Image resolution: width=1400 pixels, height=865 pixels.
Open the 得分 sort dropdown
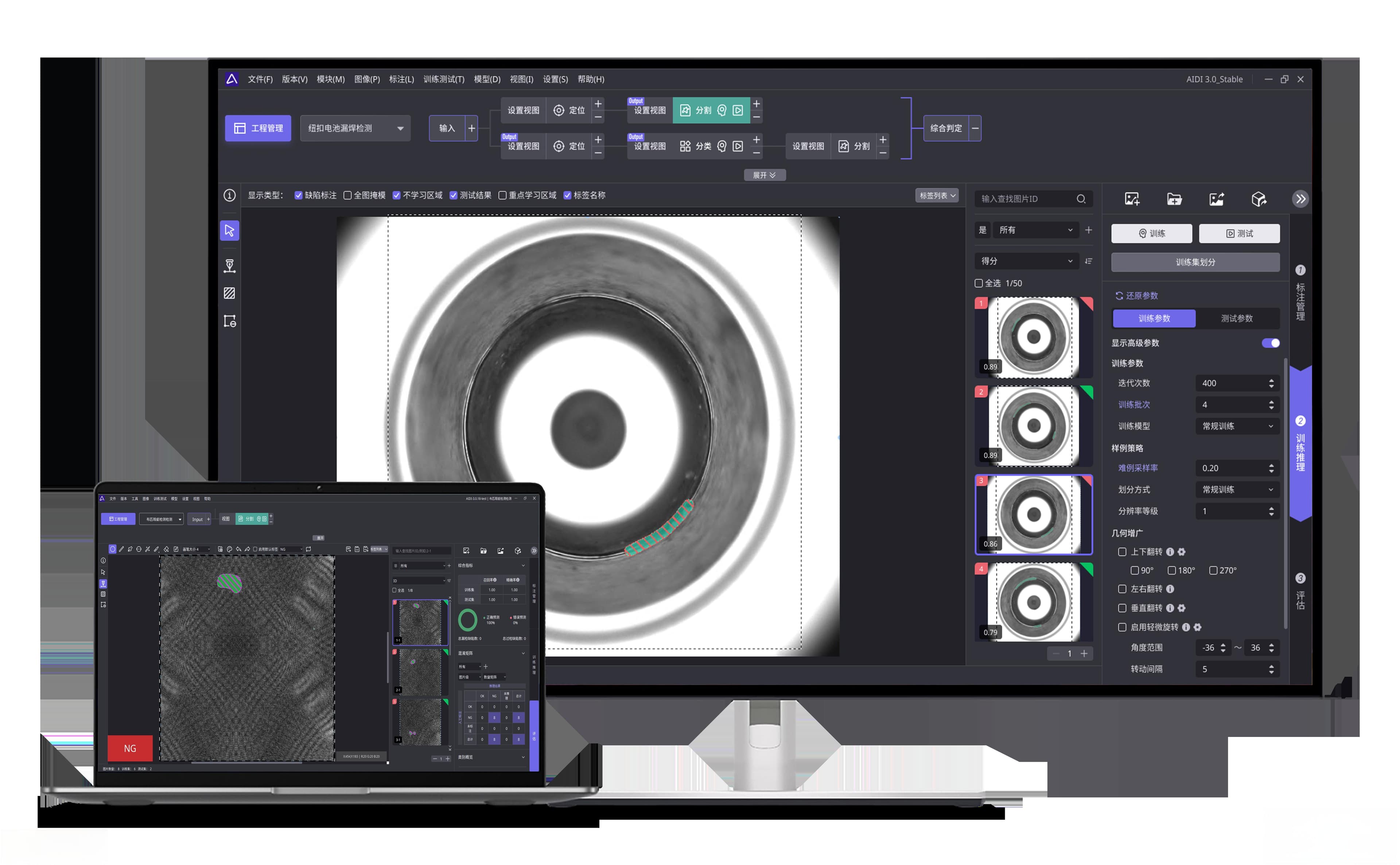[x=1027, y=261]
